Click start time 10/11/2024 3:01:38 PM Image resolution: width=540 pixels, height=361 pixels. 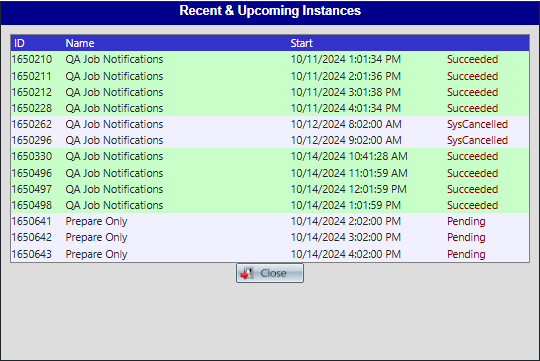(346, 92)
